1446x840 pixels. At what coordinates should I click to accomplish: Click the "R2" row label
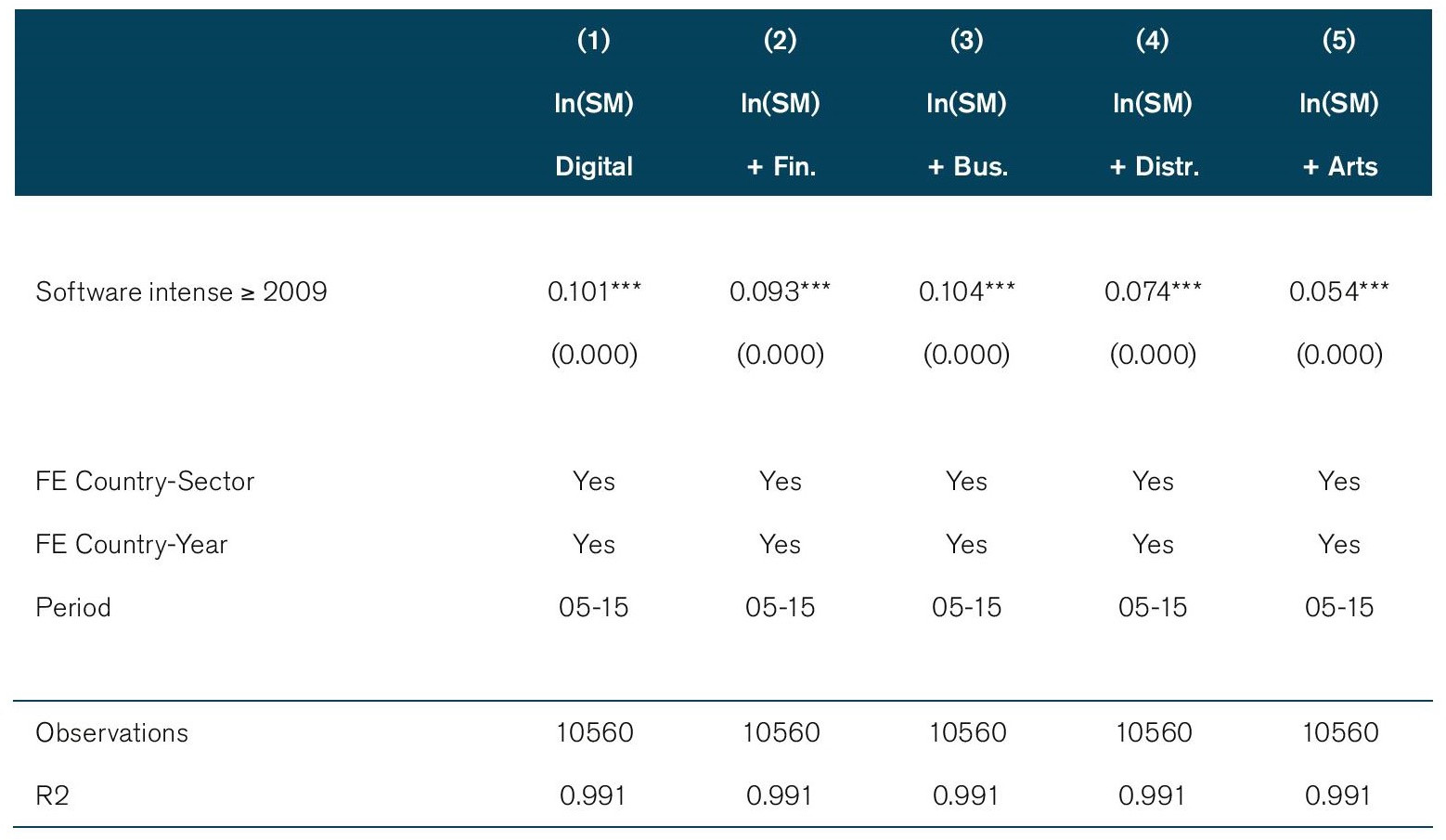pyautogui.click(x=52, y=796)
